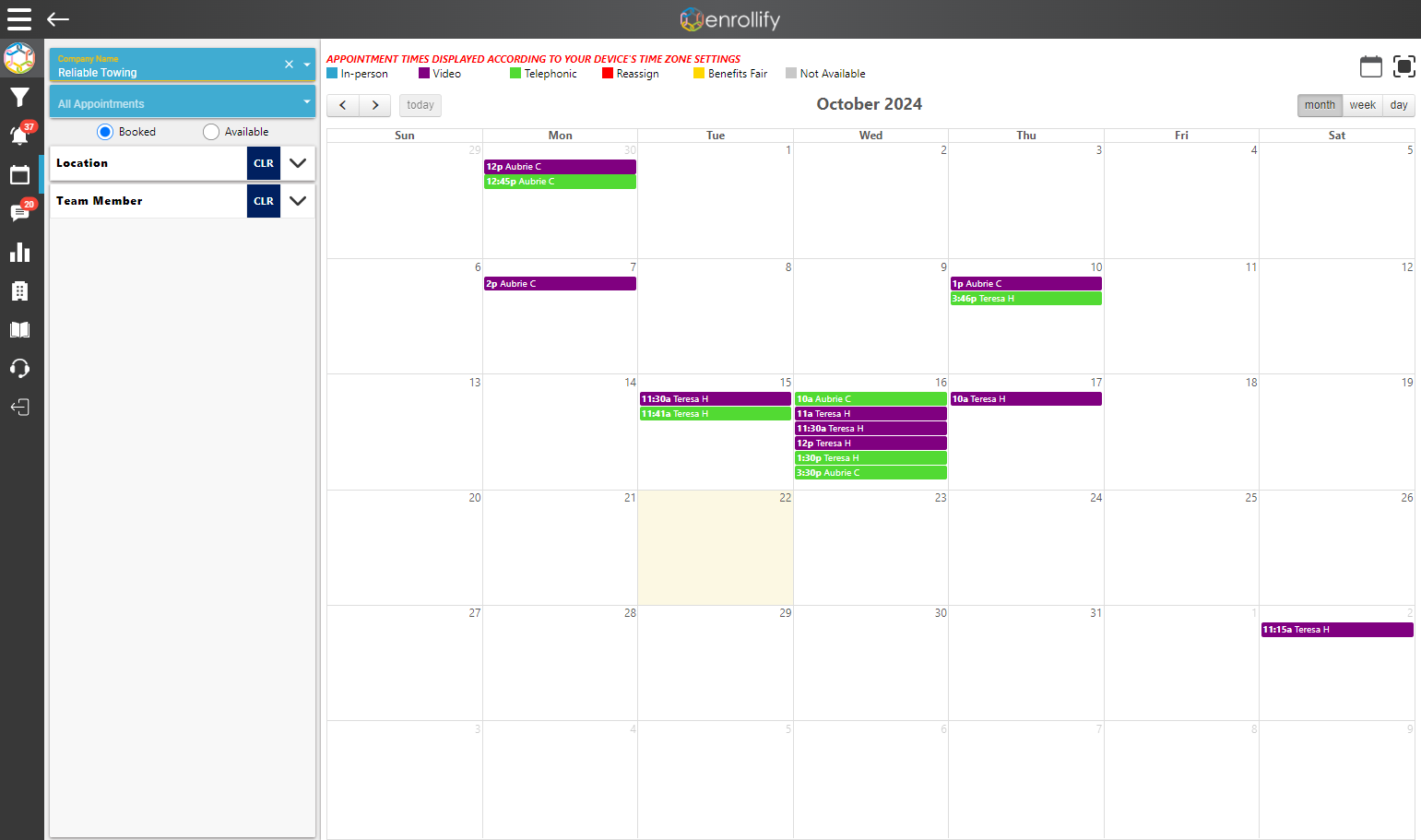Open the hamburger main menu
This screenshot has width=1421, height=840.
[x=19, y=19]
